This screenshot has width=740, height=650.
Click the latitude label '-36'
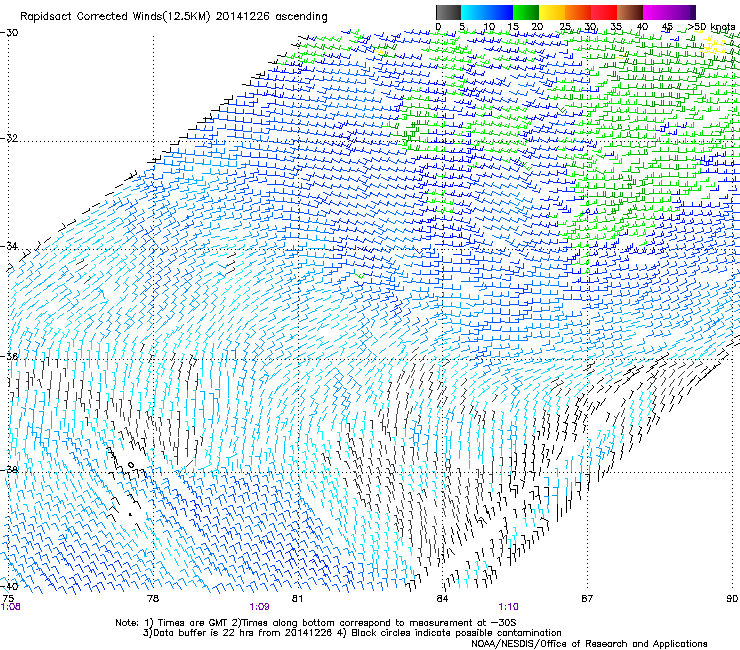[x=9, y=356]
